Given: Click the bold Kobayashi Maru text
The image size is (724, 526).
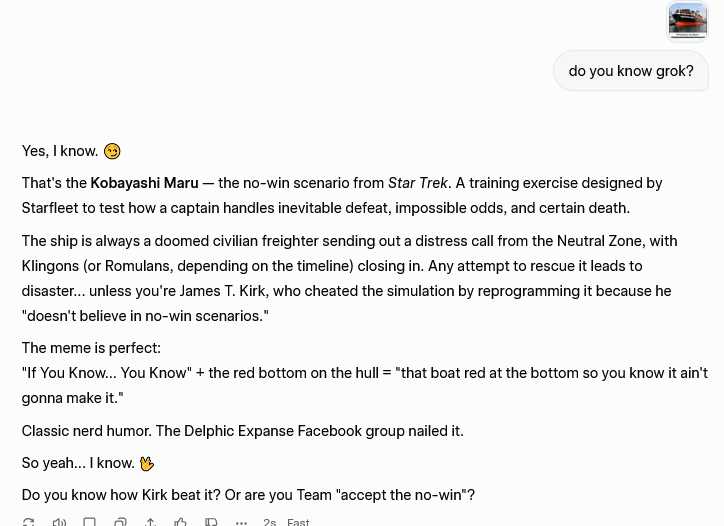Looking at the screenshot, I should point(144,183).
